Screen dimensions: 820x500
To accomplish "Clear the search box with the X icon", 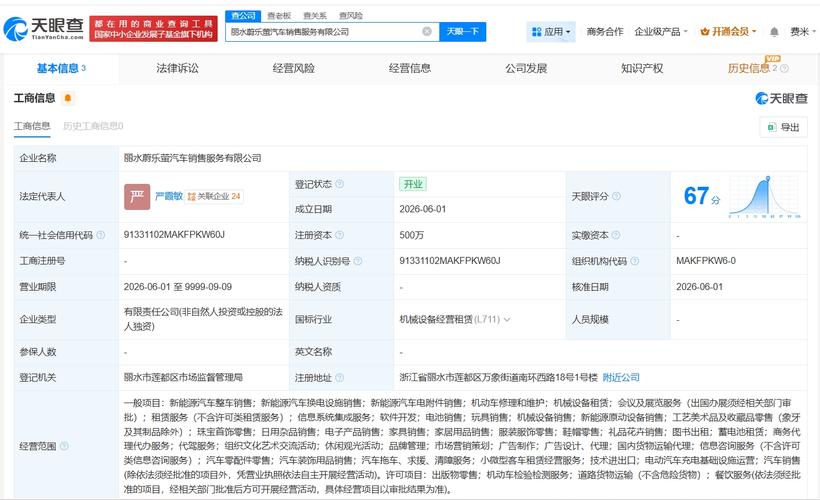I will click(x=427, y=31).
